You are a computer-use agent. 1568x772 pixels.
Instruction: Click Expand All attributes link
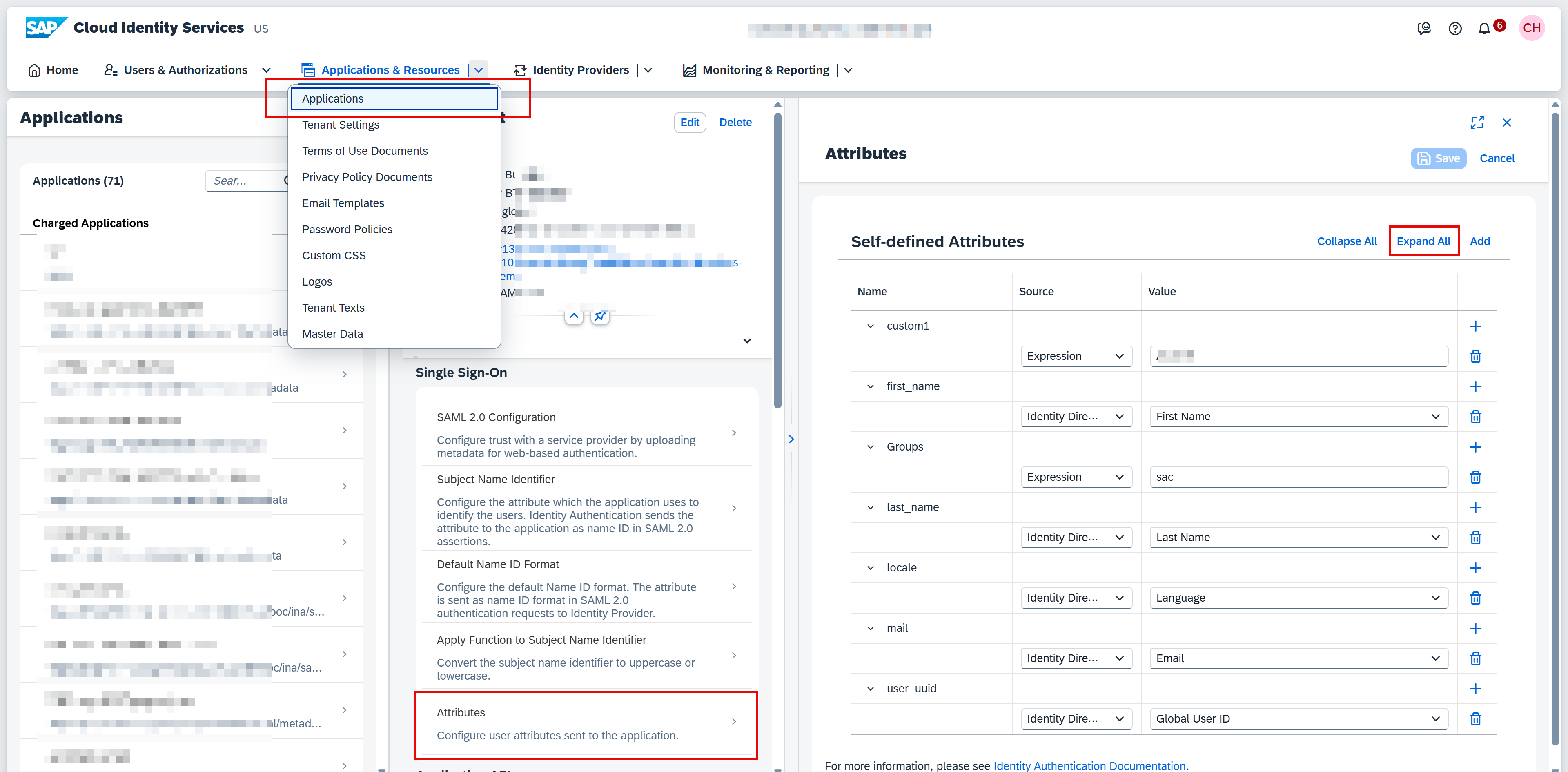[x=1423, y=241]
